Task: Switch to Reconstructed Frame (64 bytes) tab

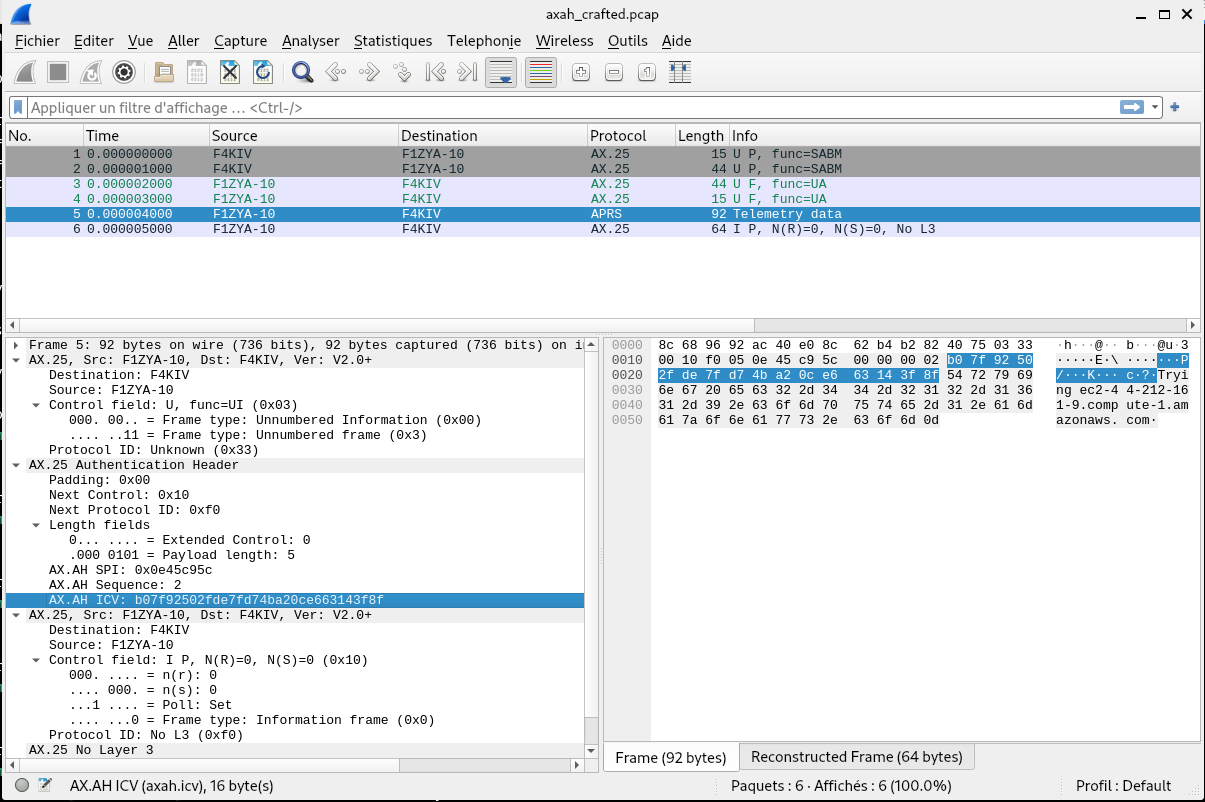Action: coord(856,757)
